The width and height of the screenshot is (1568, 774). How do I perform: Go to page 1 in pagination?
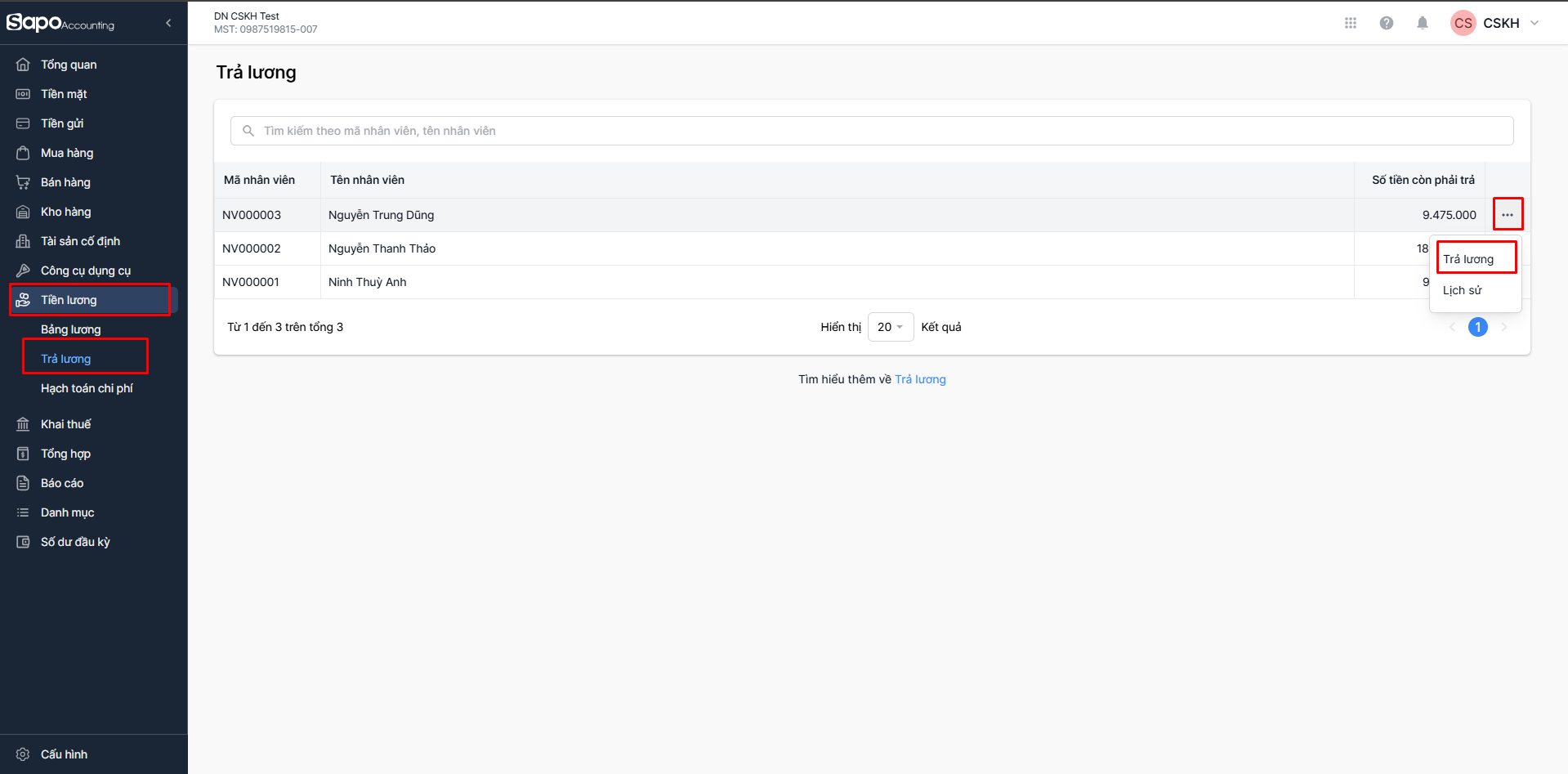coord(1477,327)
